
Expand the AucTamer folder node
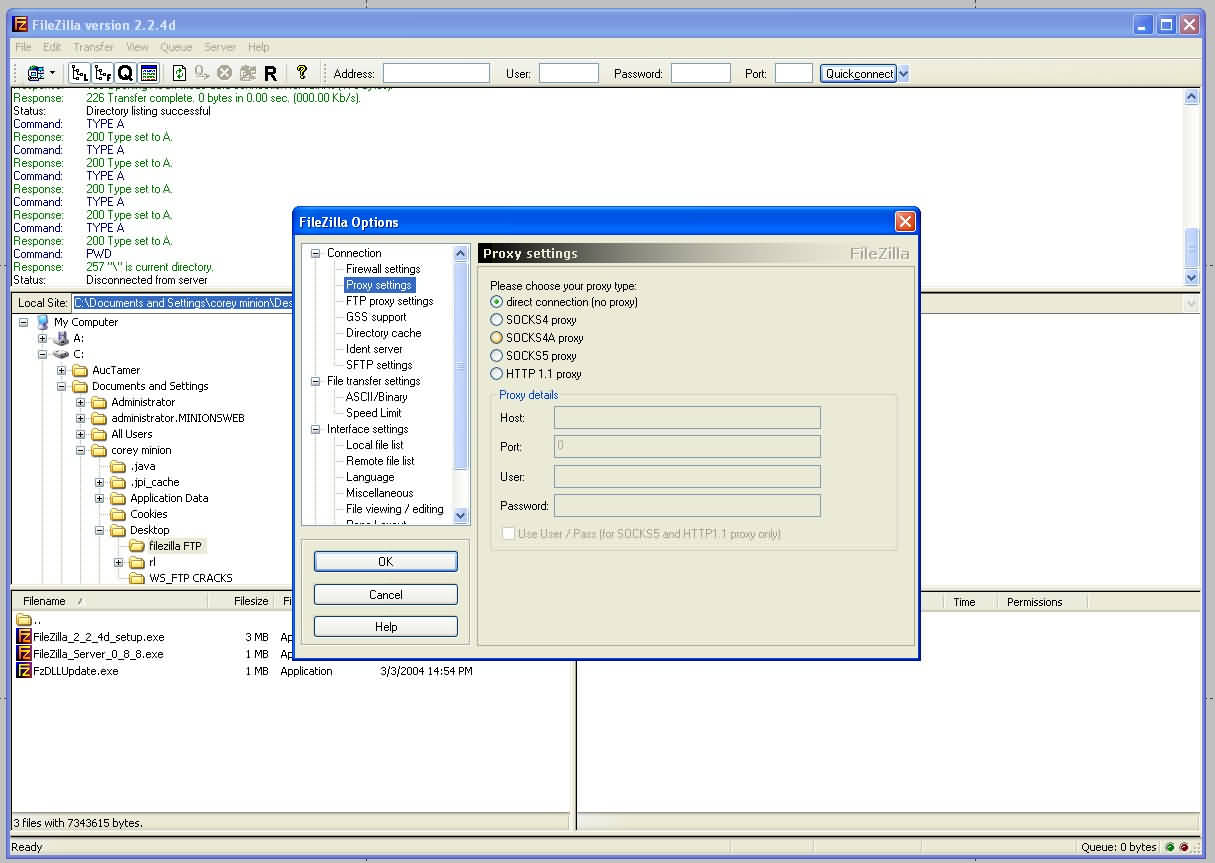pos(61,370)
